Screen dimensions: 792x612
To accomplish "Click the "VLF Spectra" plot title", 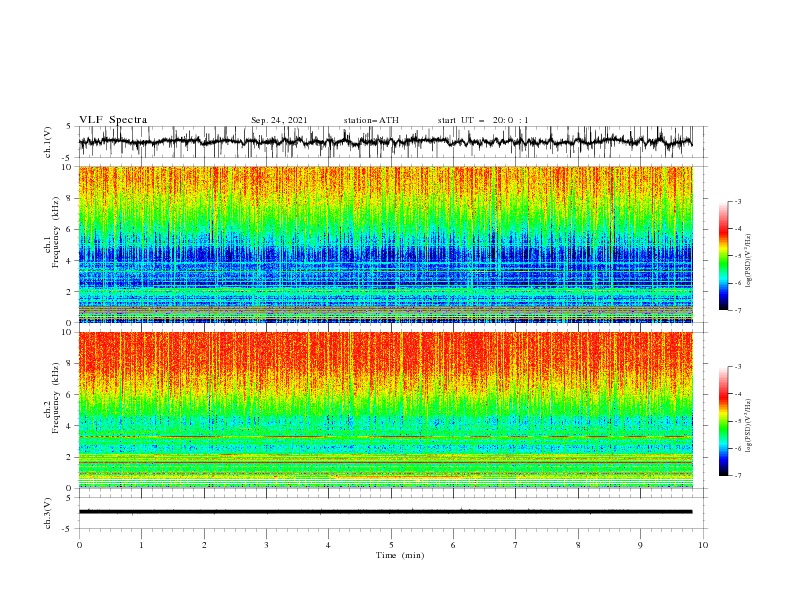I will tap(113, 120).
